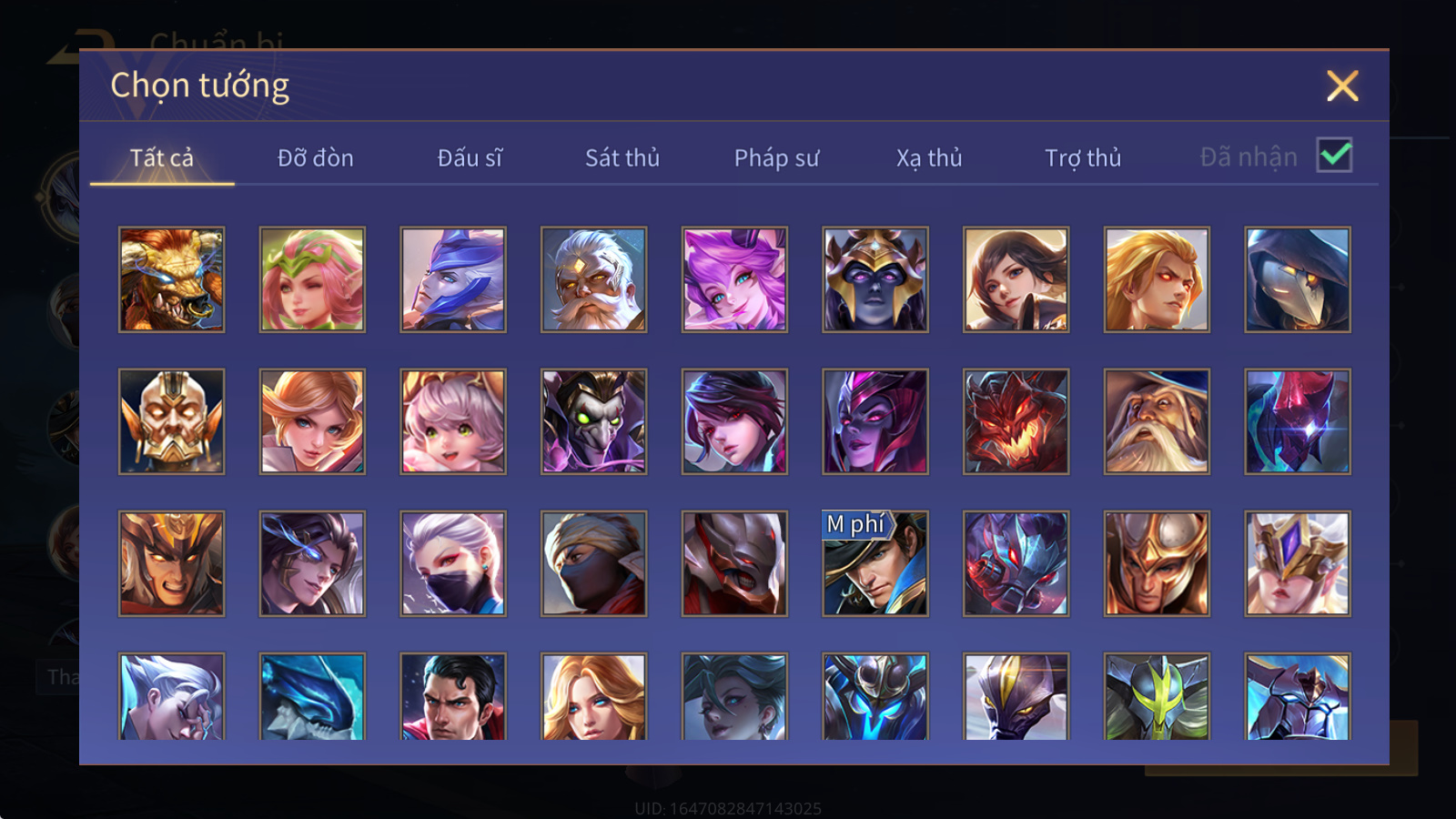Select the masked white-haired ninja woman

click(x=453, y=563)
